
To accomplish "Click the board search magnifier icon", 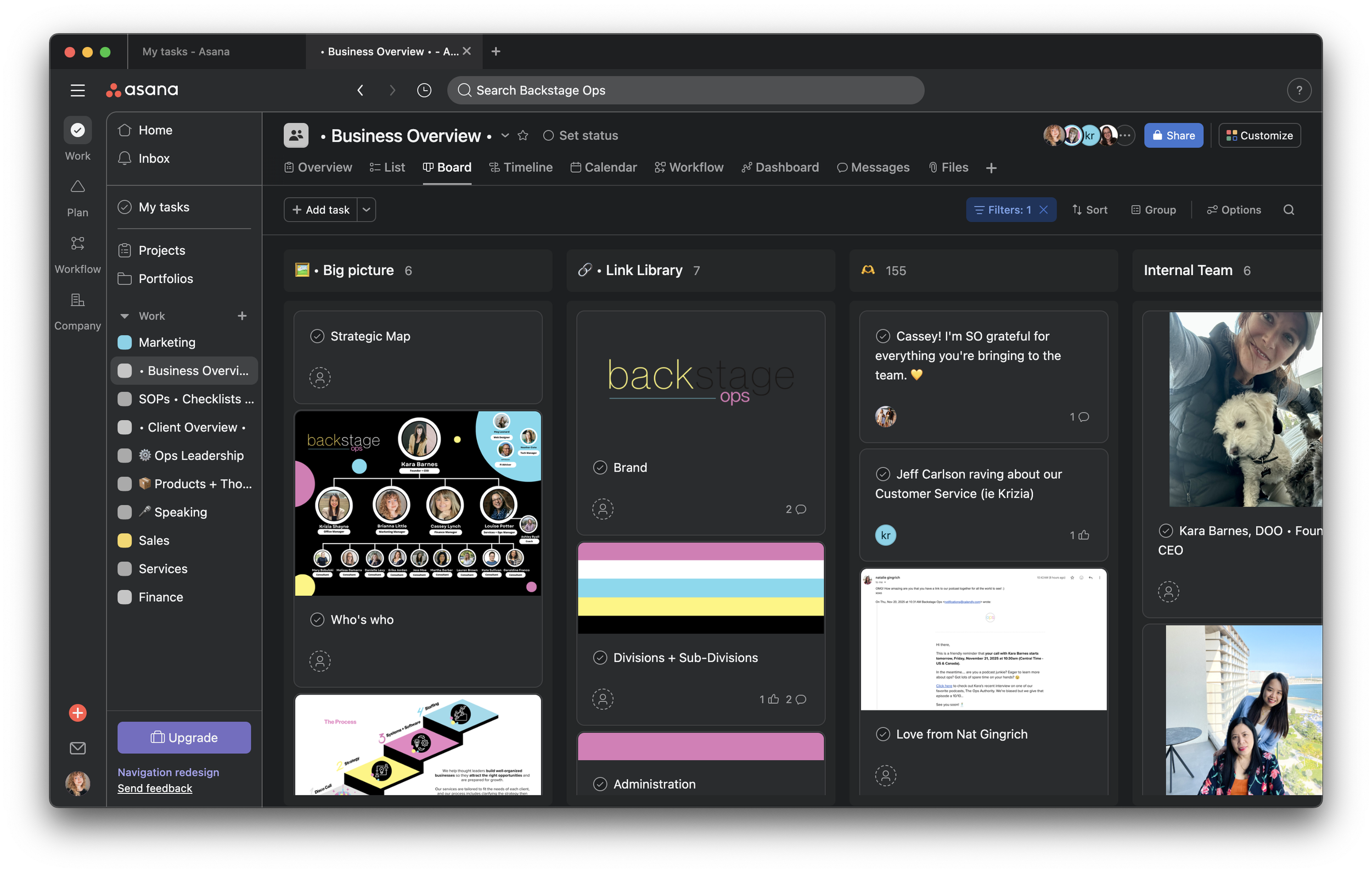I will coord(1288,210).
